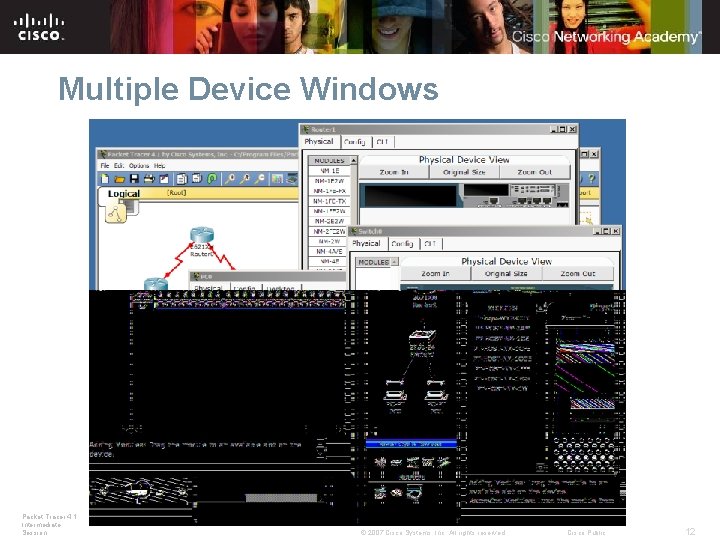Screen dimensions: 720x540
Task: Open the Edit menu
Action: click(x=119, y=165)
